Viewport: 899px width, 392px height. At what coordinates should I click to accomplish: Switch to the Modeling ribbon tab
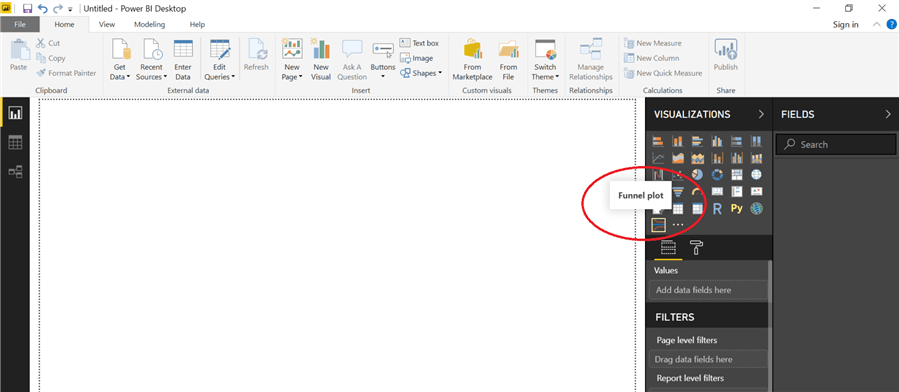click(x=150, y=24)
